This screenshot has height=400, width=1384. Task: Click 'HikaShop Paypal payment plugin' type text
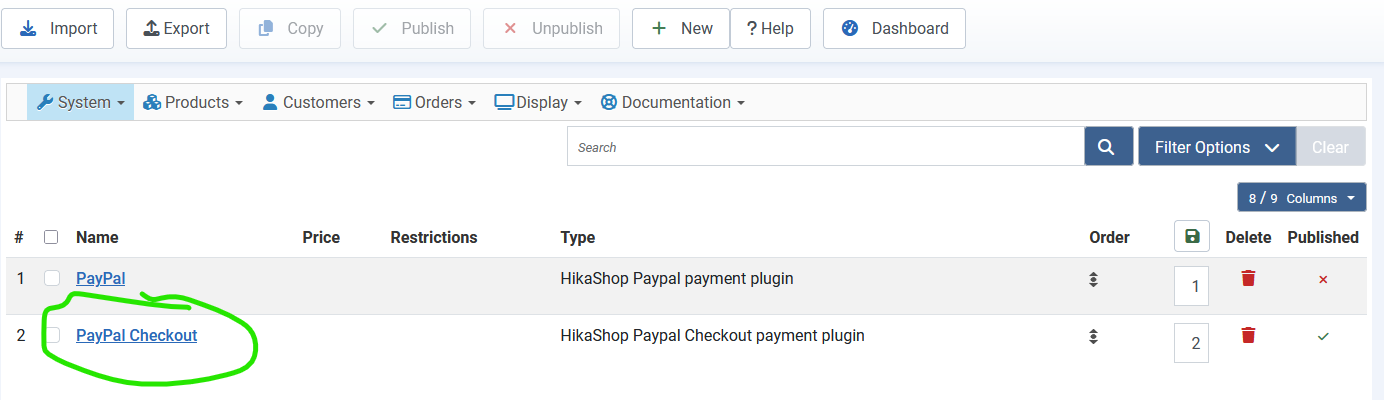click(x=677, y=278)
